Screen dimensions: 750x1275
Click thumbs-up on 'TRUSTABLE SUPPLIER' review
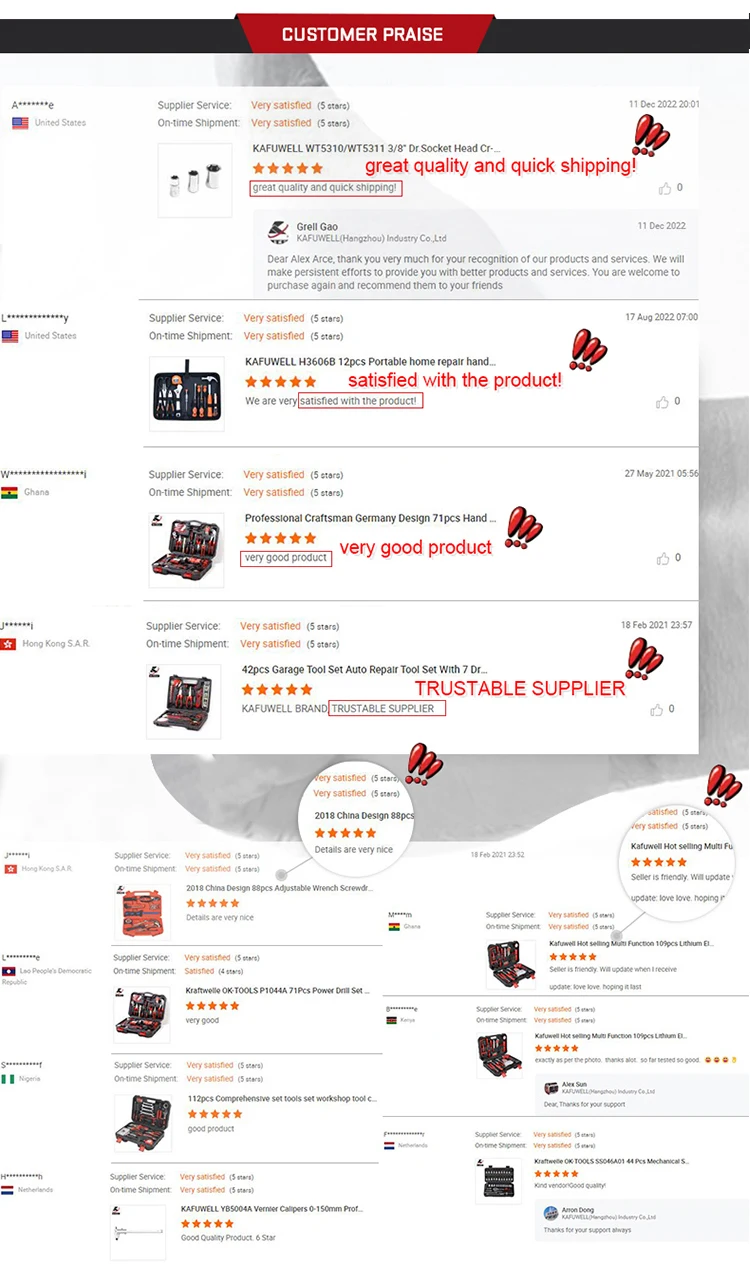[x=657, y=709]
